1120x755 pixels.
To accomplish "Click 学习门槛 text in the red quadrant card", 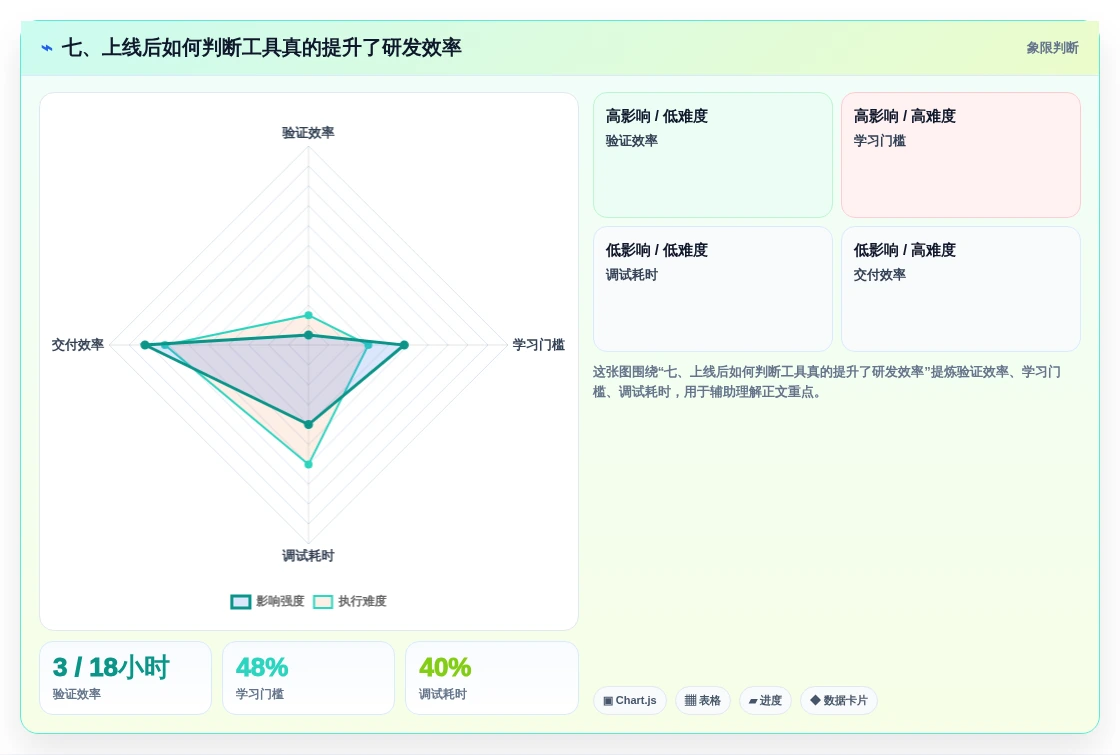I will coord(879,141).
